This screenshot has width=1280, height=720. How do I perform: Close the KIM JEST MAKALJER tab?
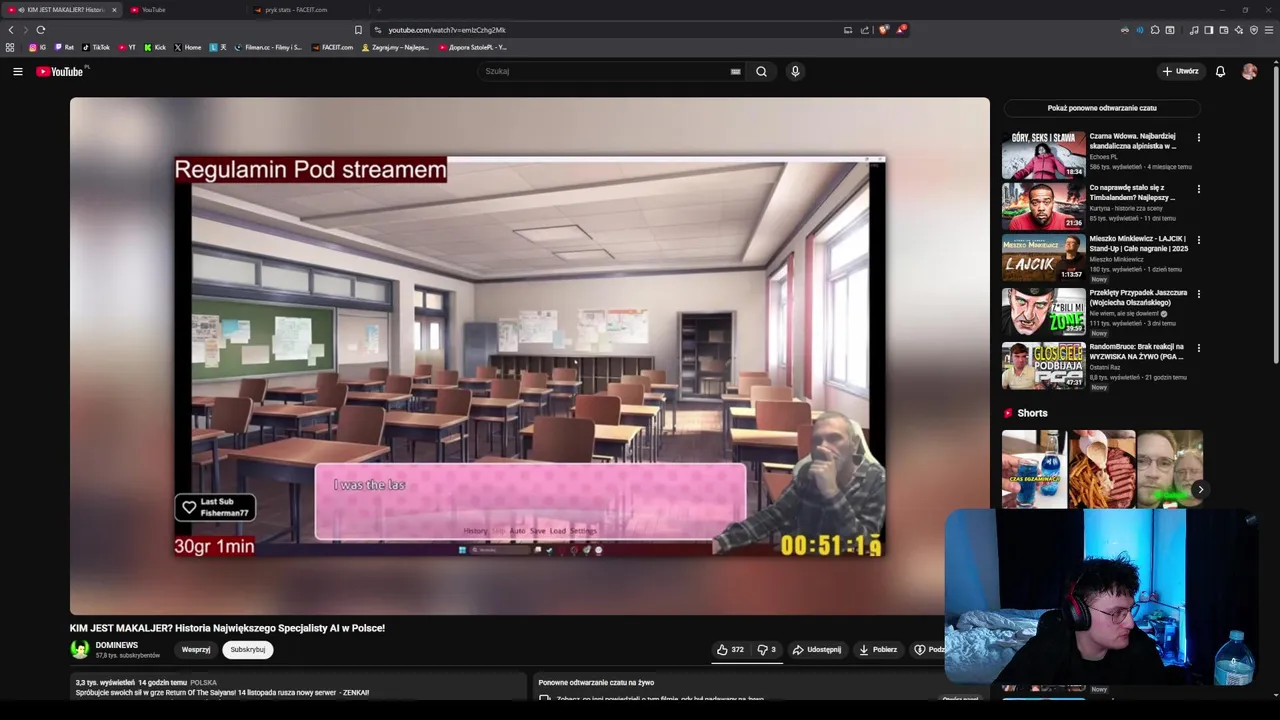click(114, 10)
